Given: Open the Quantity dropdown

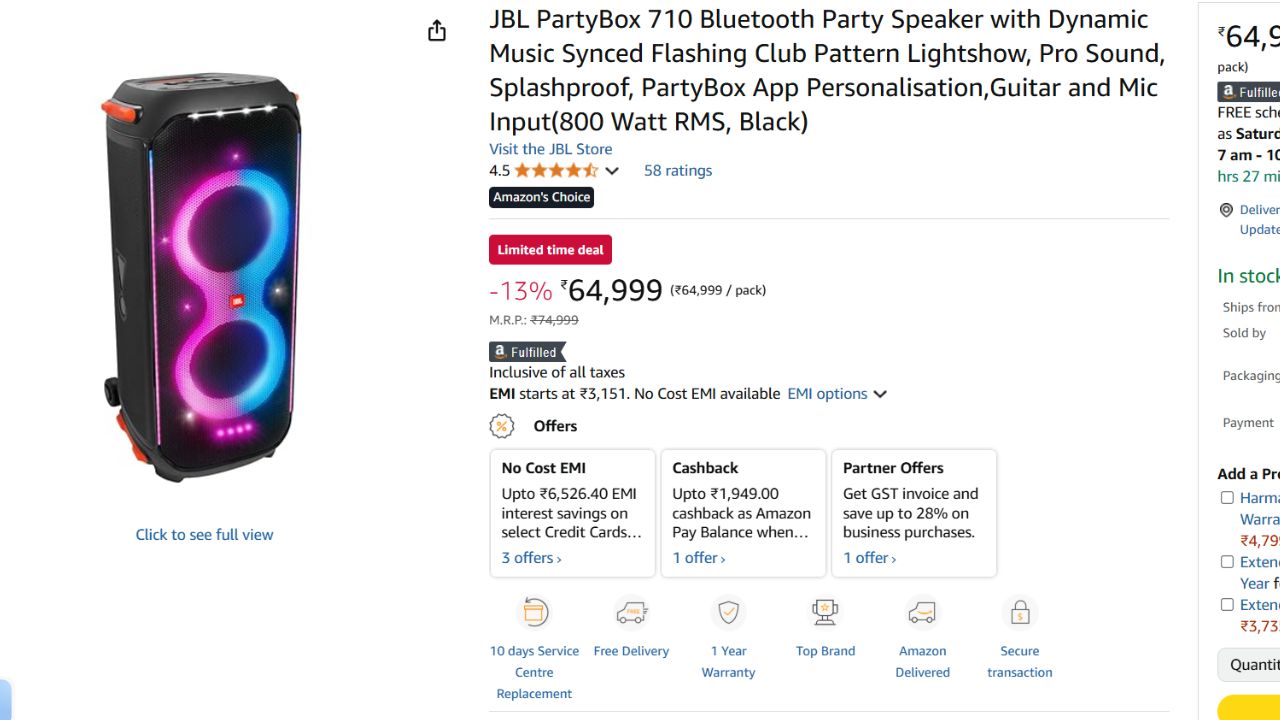Looking at the screenshot, I should [1249, 665].
